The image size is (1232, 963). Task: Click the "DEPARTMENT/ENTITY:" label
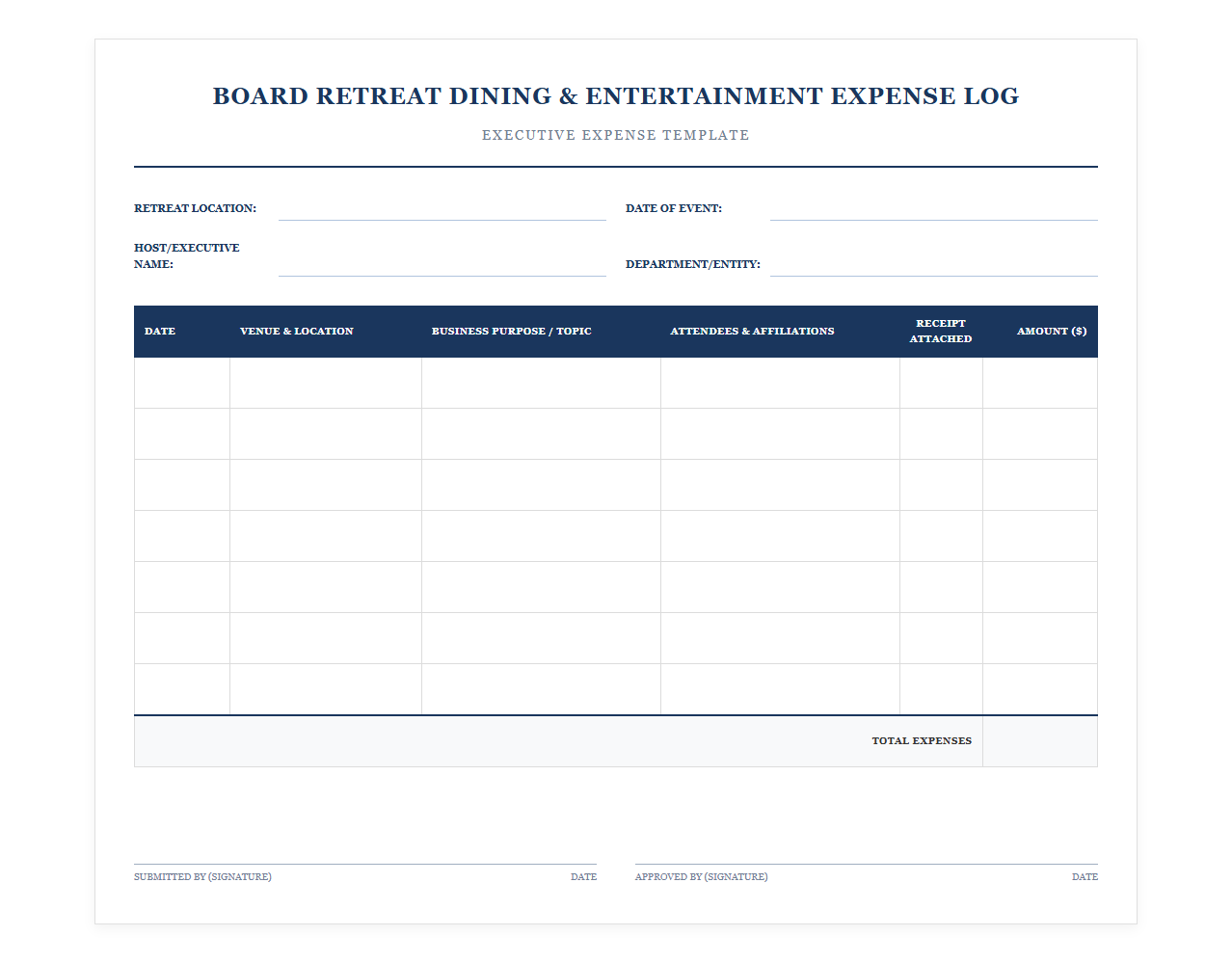(x=692, y=264)
